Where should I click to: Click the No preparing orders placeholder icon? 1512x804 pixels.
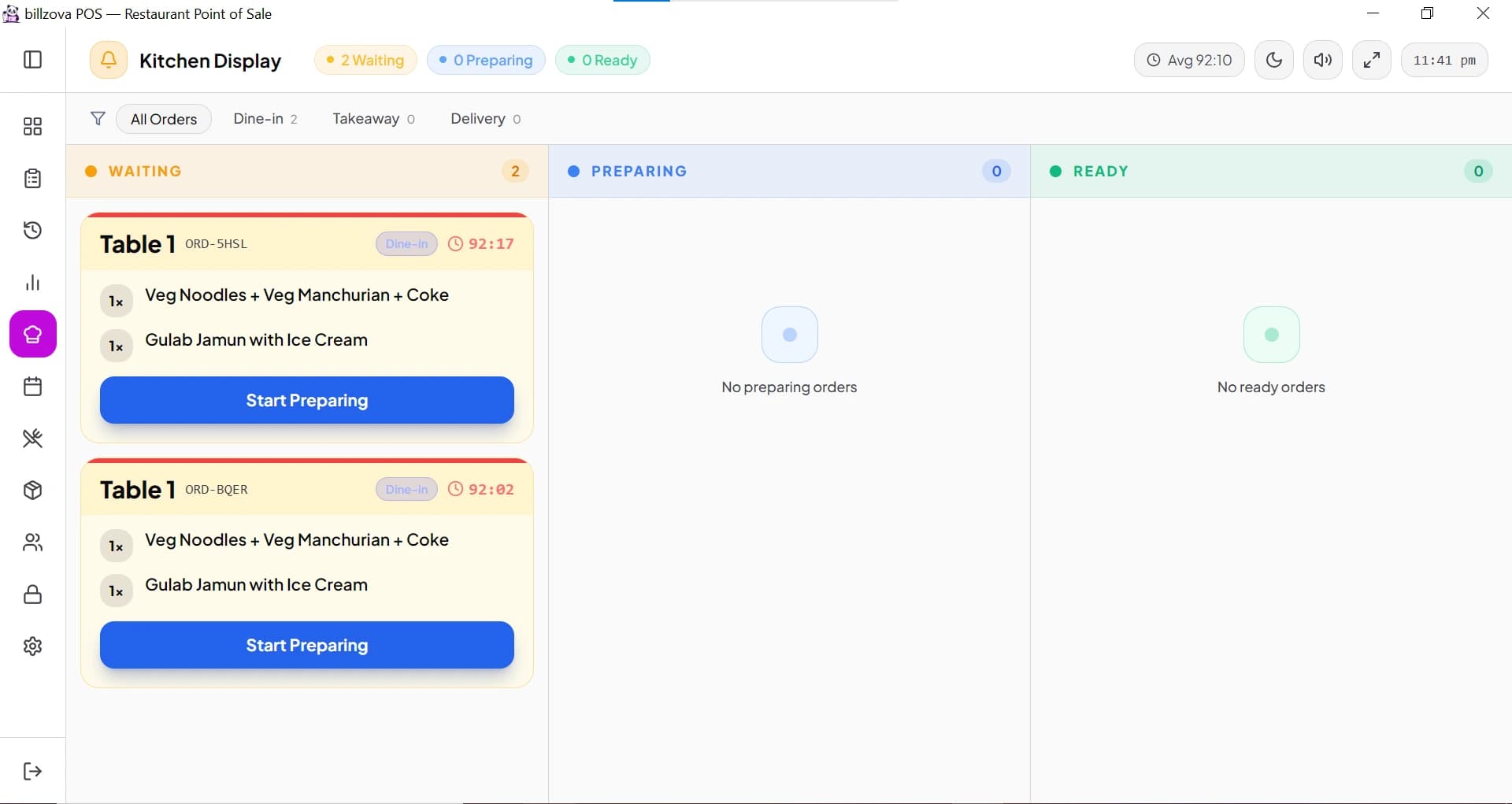point(790,335)
